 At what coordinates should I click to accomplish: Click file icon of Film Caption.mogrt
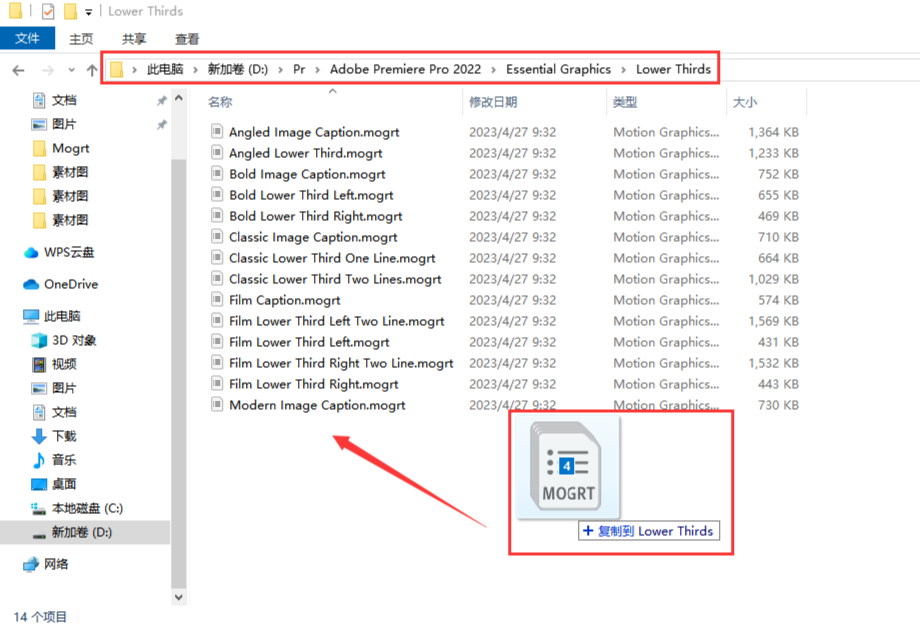[217, 300]
